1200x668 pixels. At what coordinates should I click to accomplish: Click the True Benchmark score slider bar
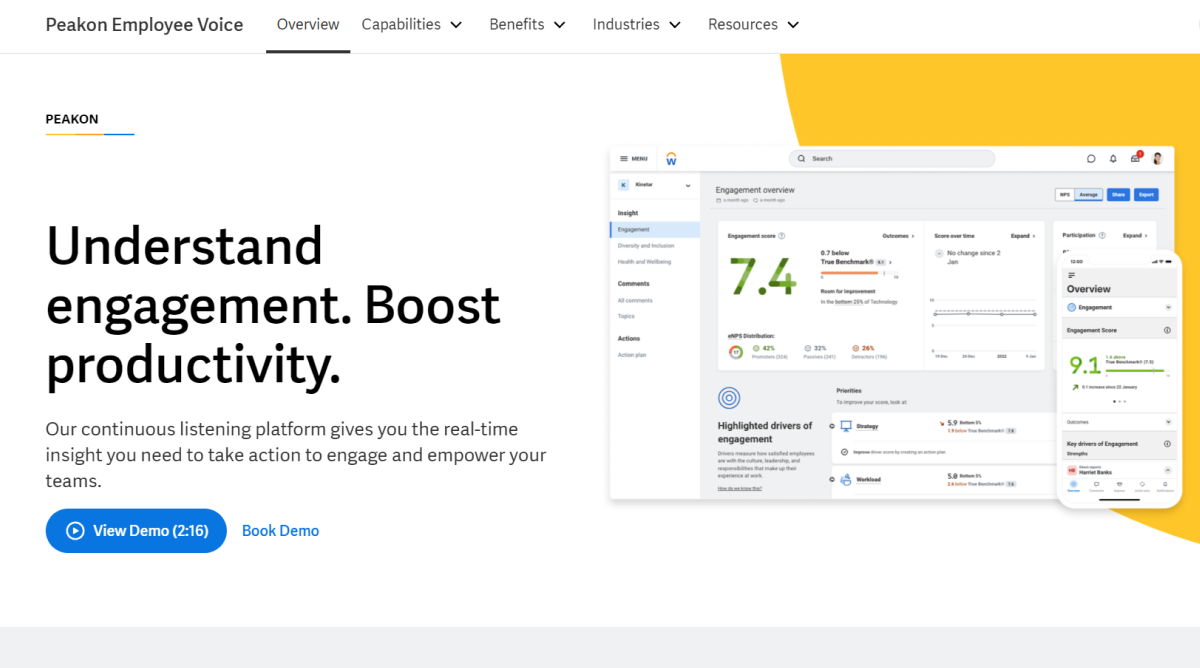858,272
